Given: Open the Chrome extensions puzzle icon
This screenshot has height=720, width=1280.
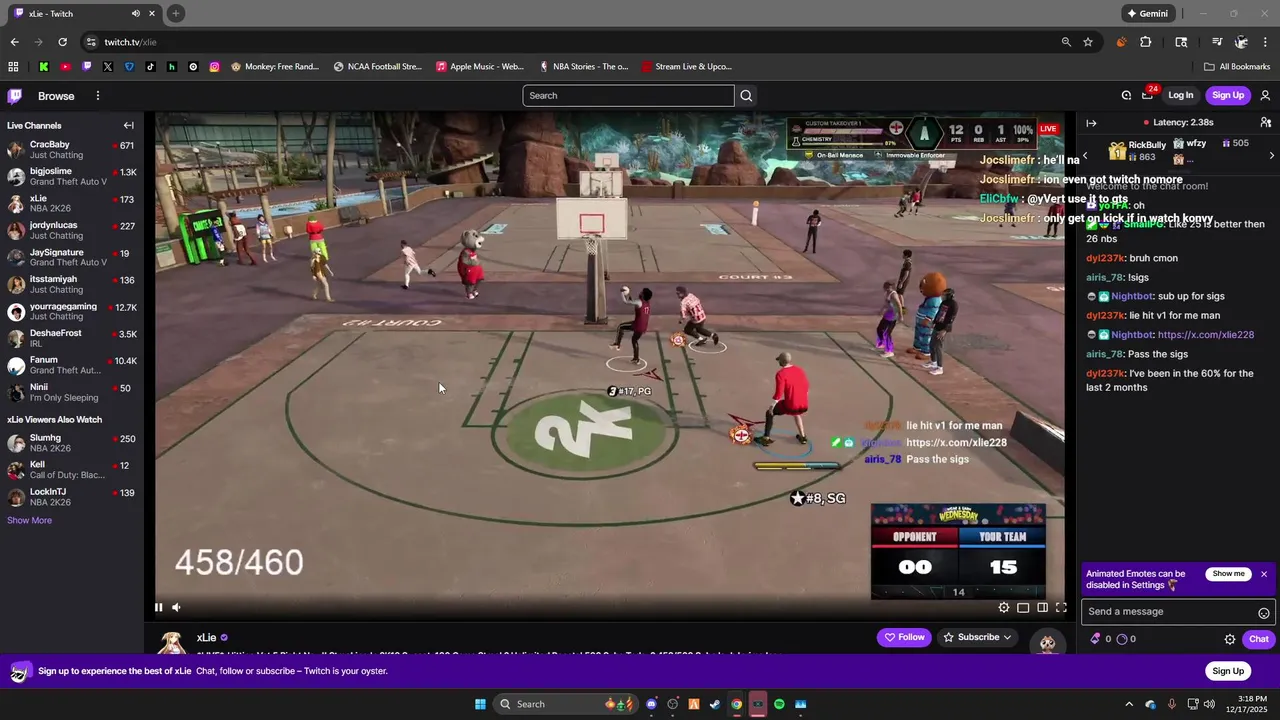Looking at the screenshot, I should tap(1146, 42).
